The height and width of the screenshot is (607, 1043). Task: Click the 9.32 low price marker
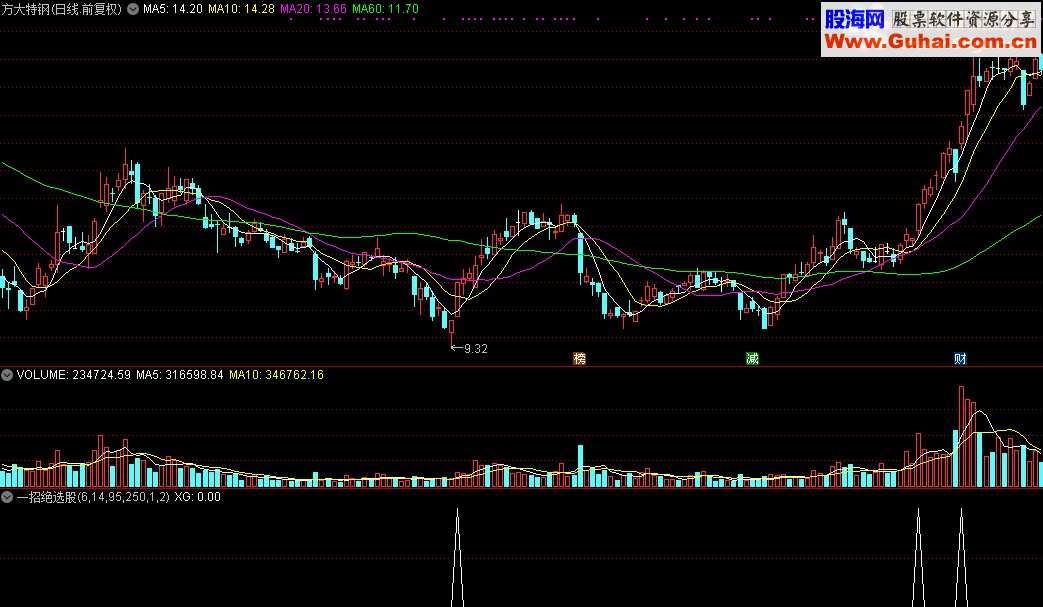470,348
